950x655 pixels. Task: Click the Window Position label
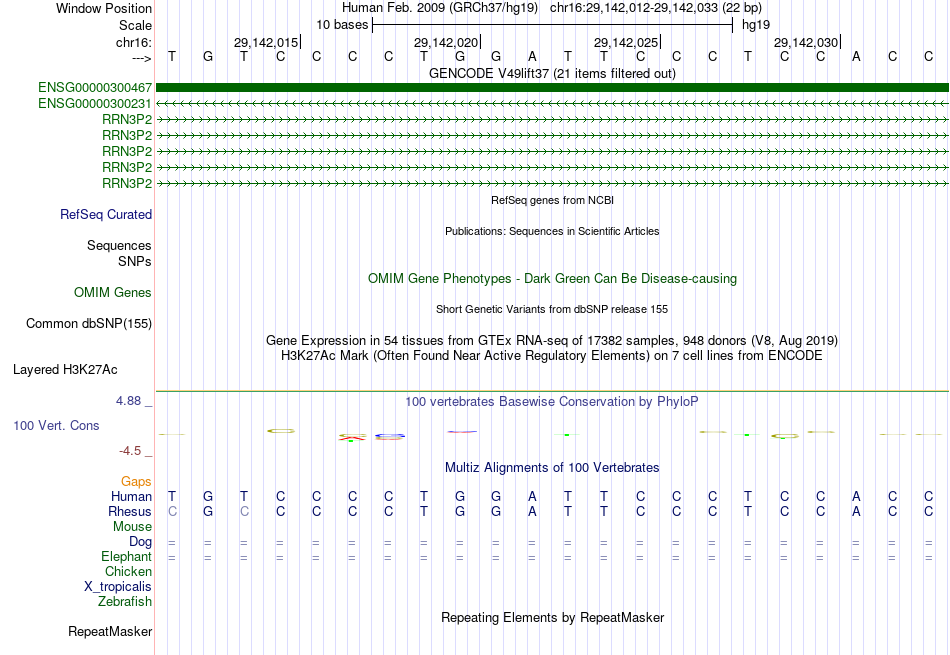pos(104,8)
